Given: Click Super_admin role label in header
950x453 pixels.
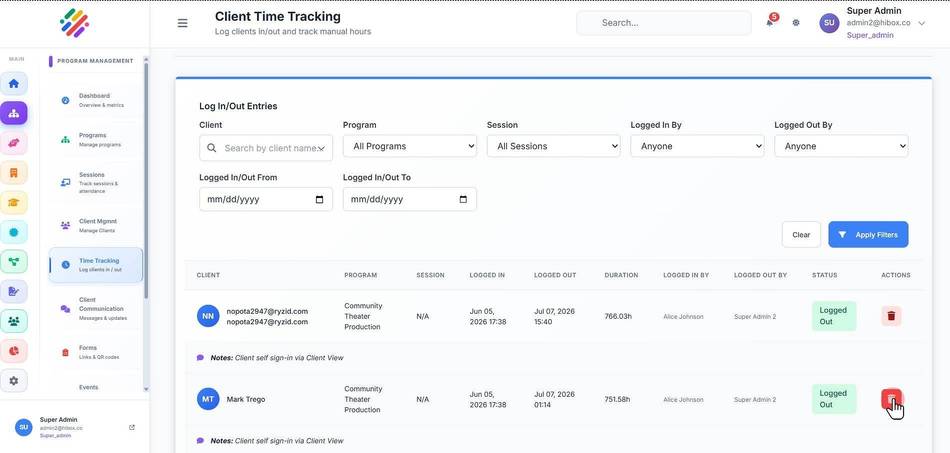Looking at the screenshot, I should (x=870, y=35).
